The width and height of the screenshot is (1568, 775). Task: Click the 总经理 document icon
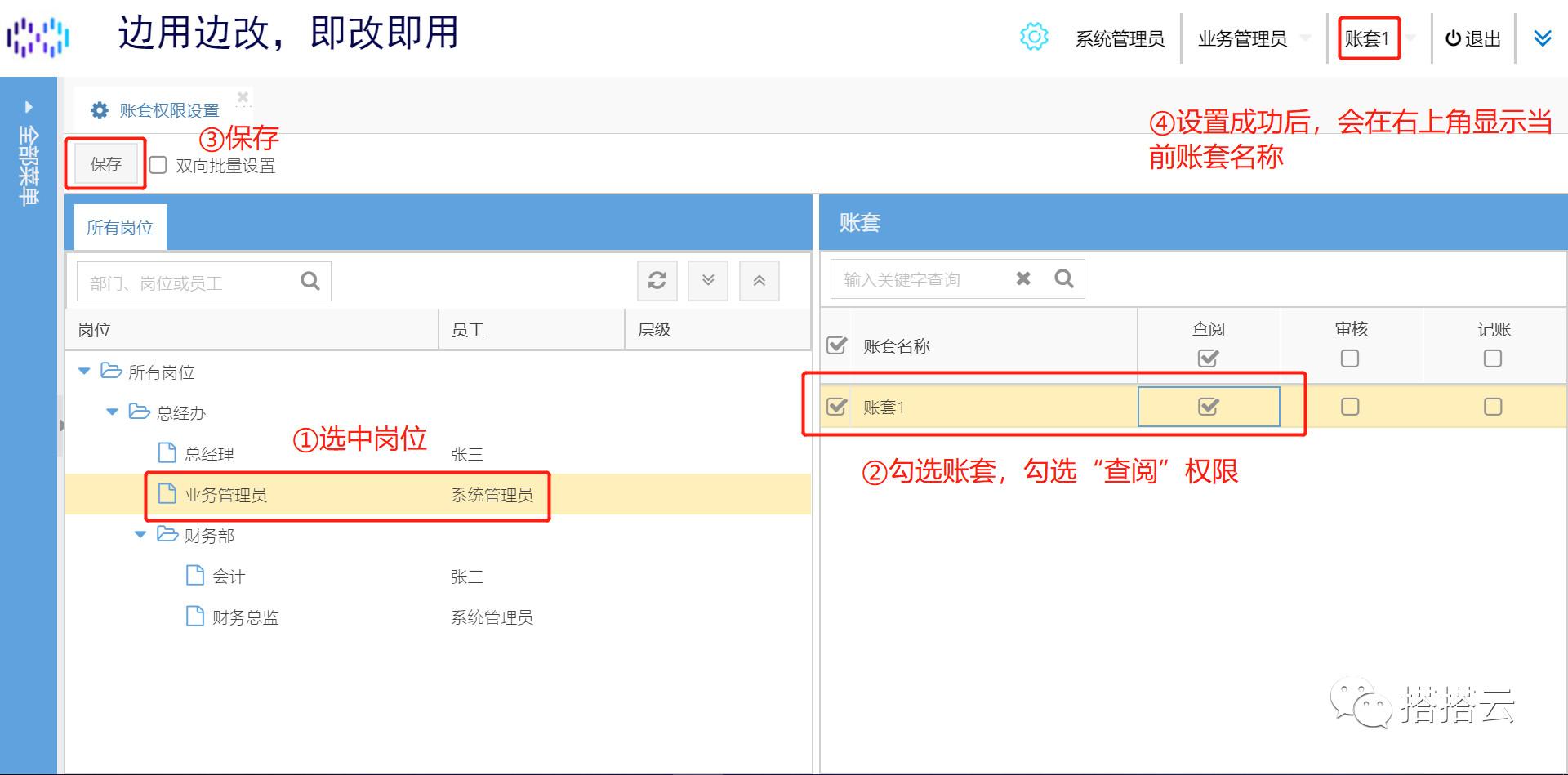[x=167, y=452]
